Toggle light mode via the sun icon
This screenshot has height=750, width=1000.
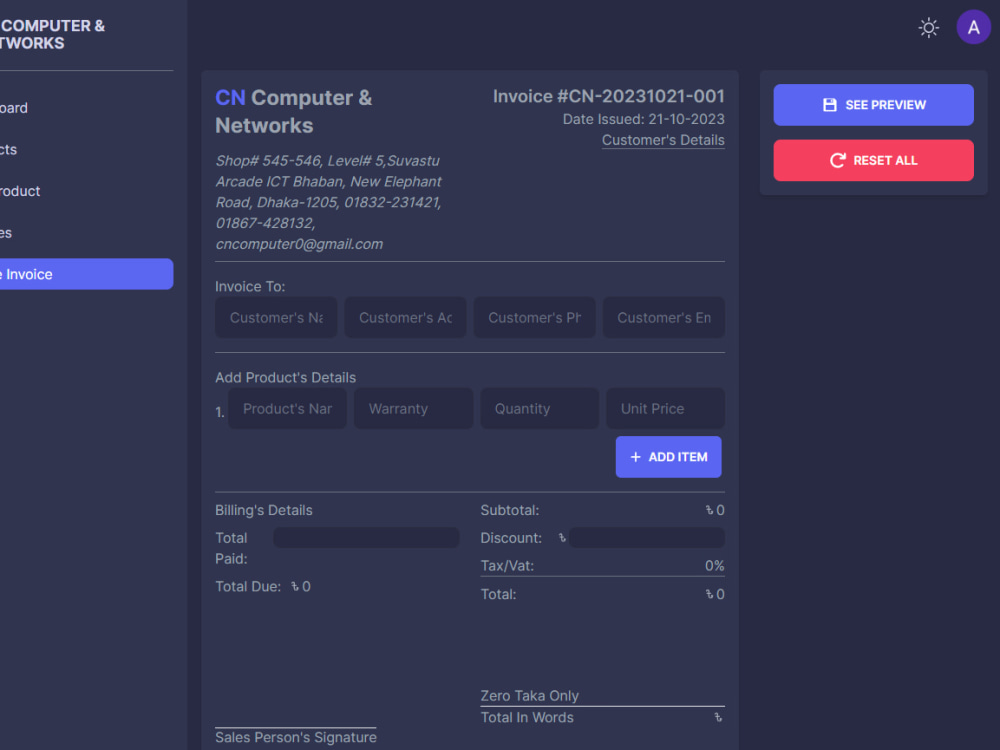(928, 27)
